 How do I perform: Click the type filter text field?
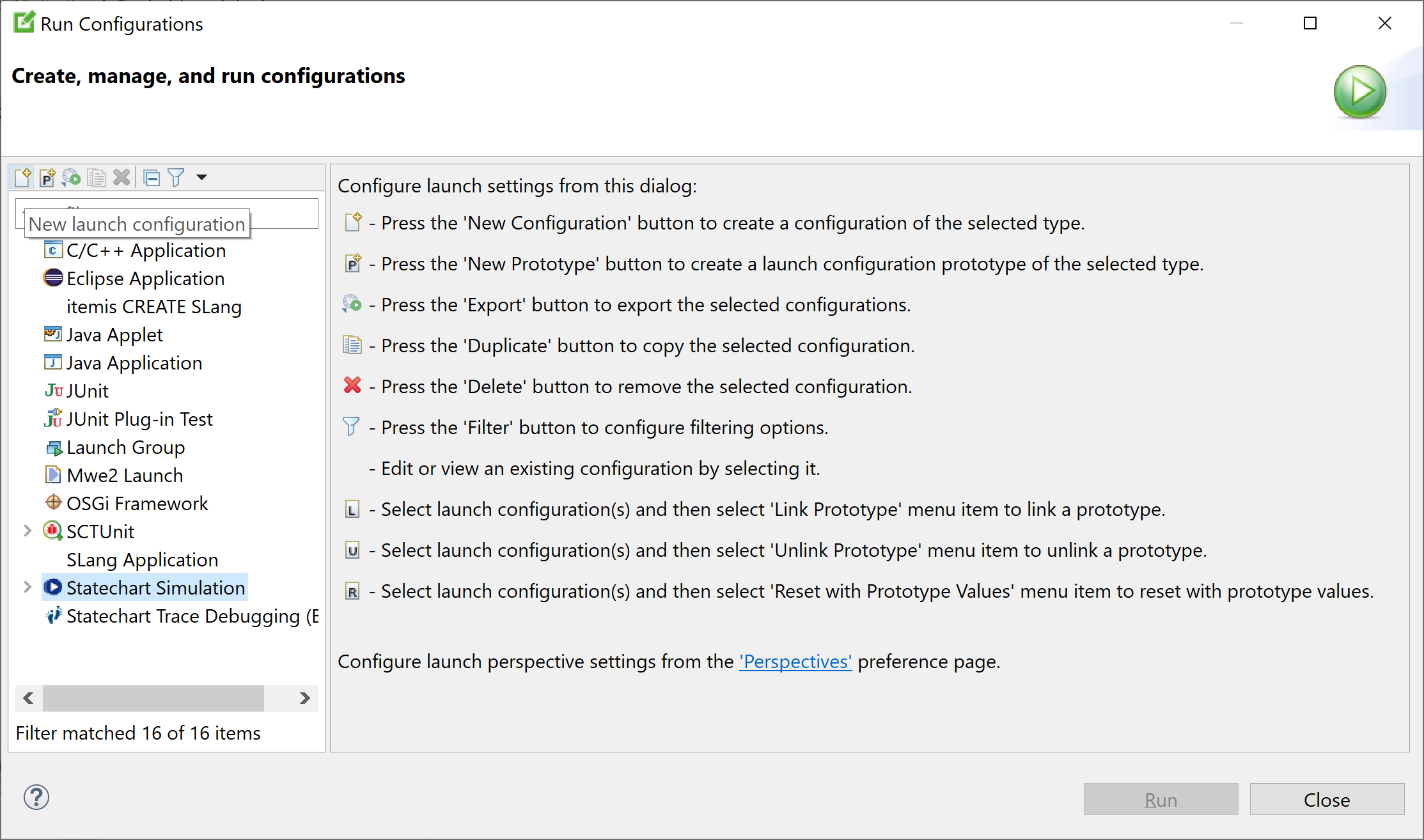(167, 213)
